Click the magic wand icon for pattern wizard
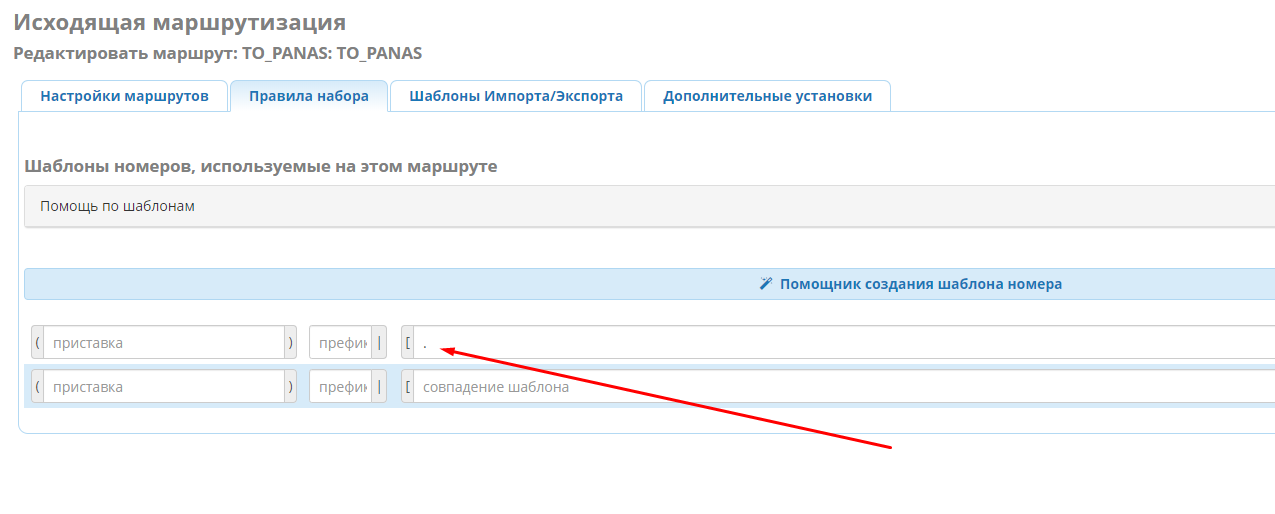1275x514 pixels. [x=766, y=284]
